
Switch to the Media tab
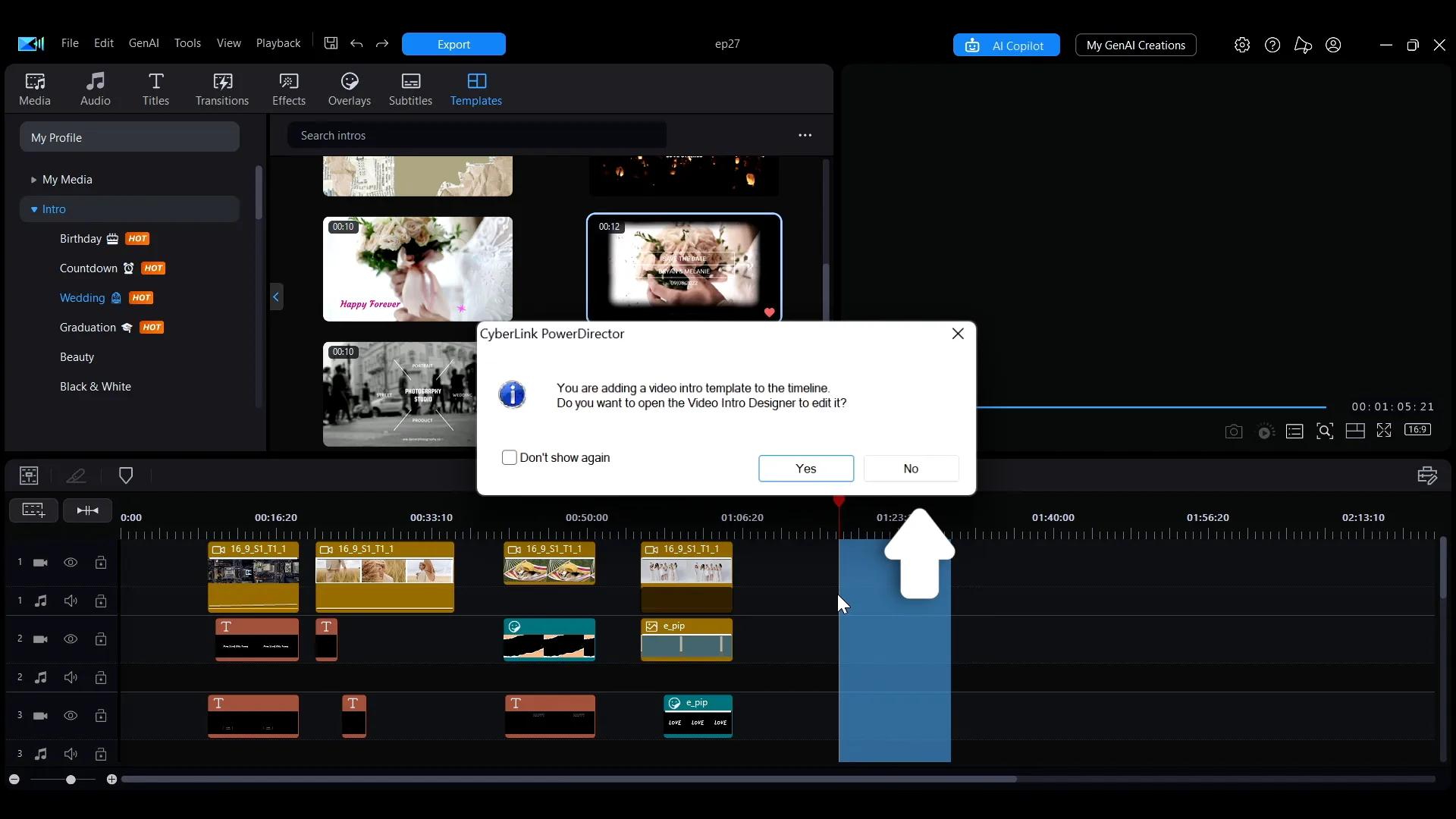[x=35, y=89]
